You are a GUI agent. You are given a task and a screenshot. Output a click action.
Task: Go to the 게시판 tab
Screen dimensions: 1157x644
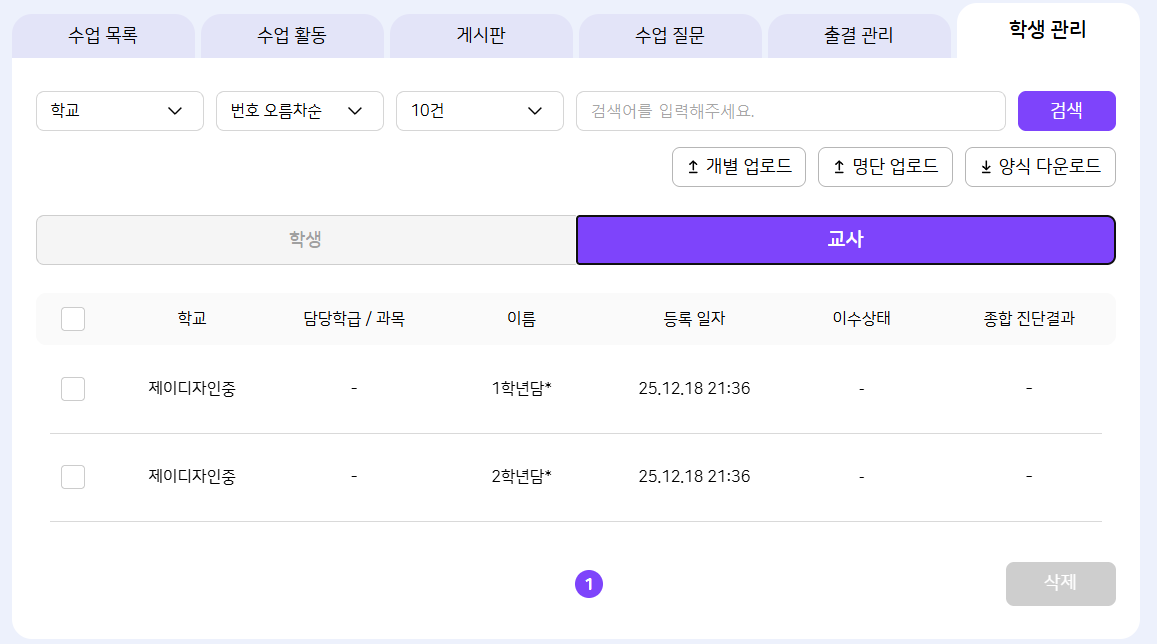[x=481, y=37]
